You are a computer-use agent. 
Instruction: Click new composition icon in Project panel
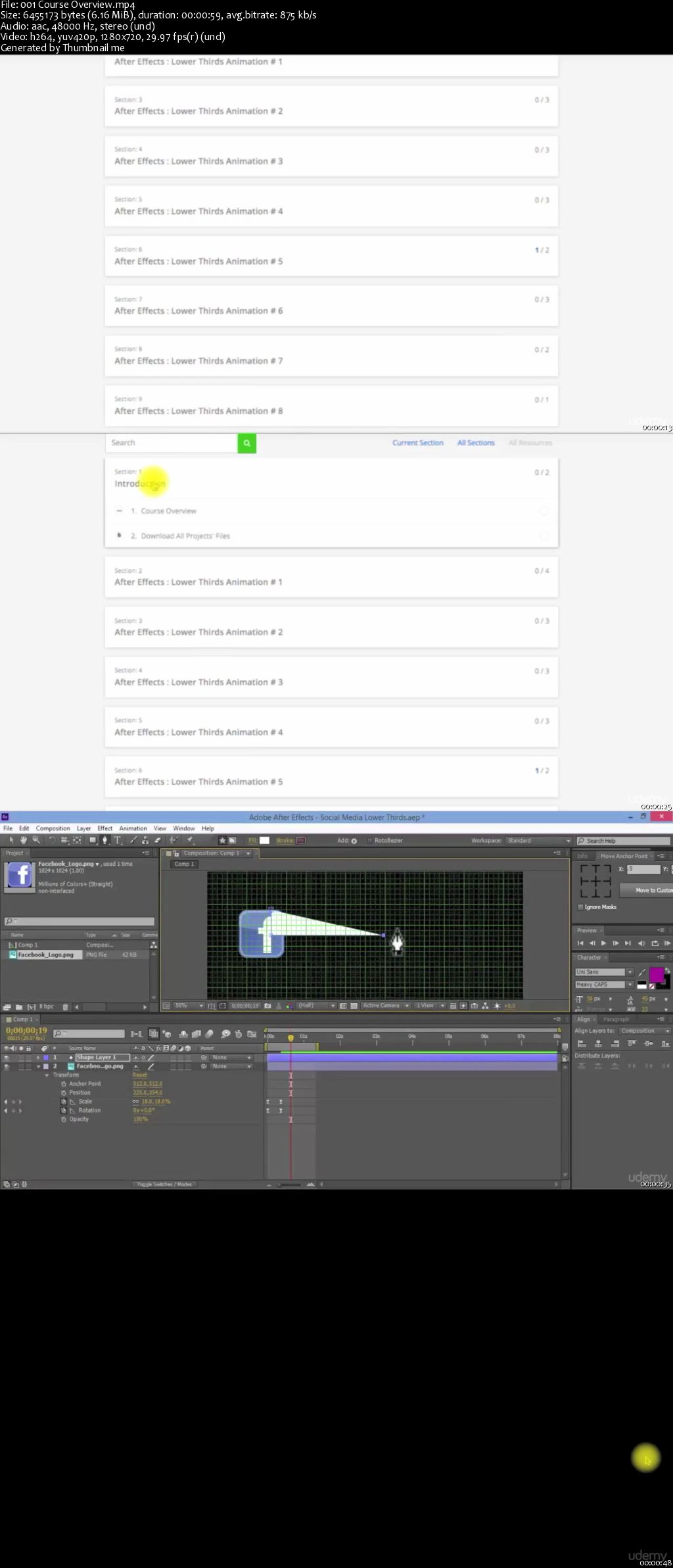click(x=31, y=1006)
